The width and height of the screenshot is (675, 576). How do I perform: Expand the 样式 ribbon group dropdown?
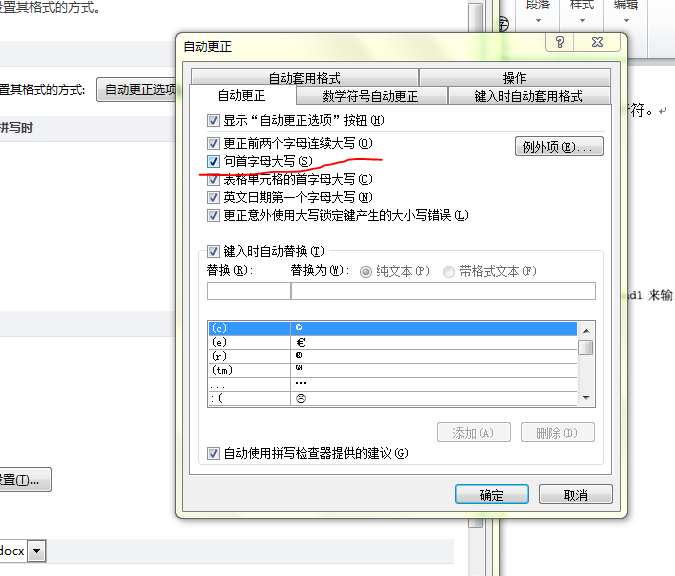[x=582, y=20]
